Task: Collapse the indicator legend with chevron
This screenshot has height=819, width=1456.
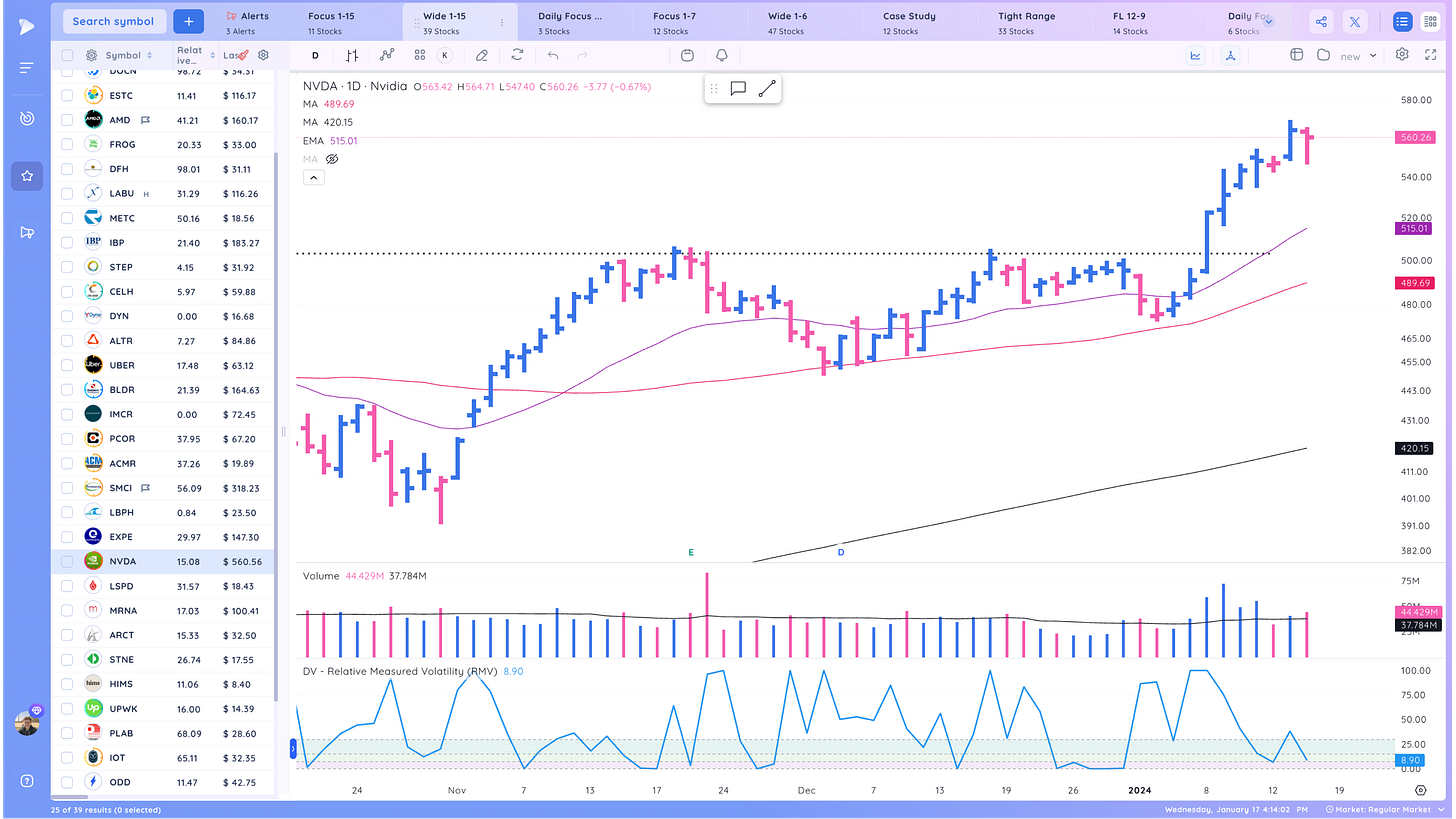Action: [313, 178]
